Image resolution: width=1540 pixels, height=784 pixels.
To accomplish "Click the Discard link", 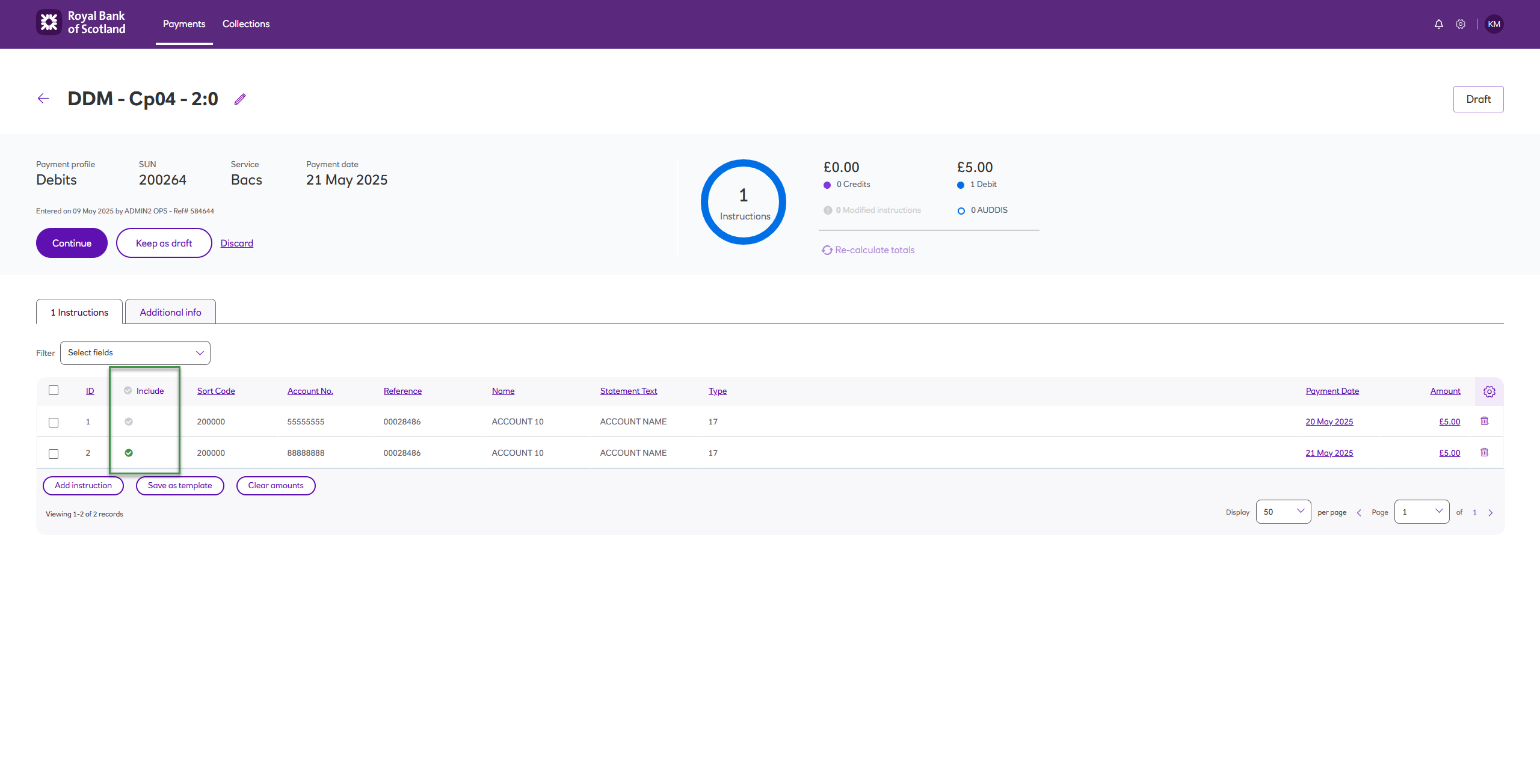I will 236,243.
